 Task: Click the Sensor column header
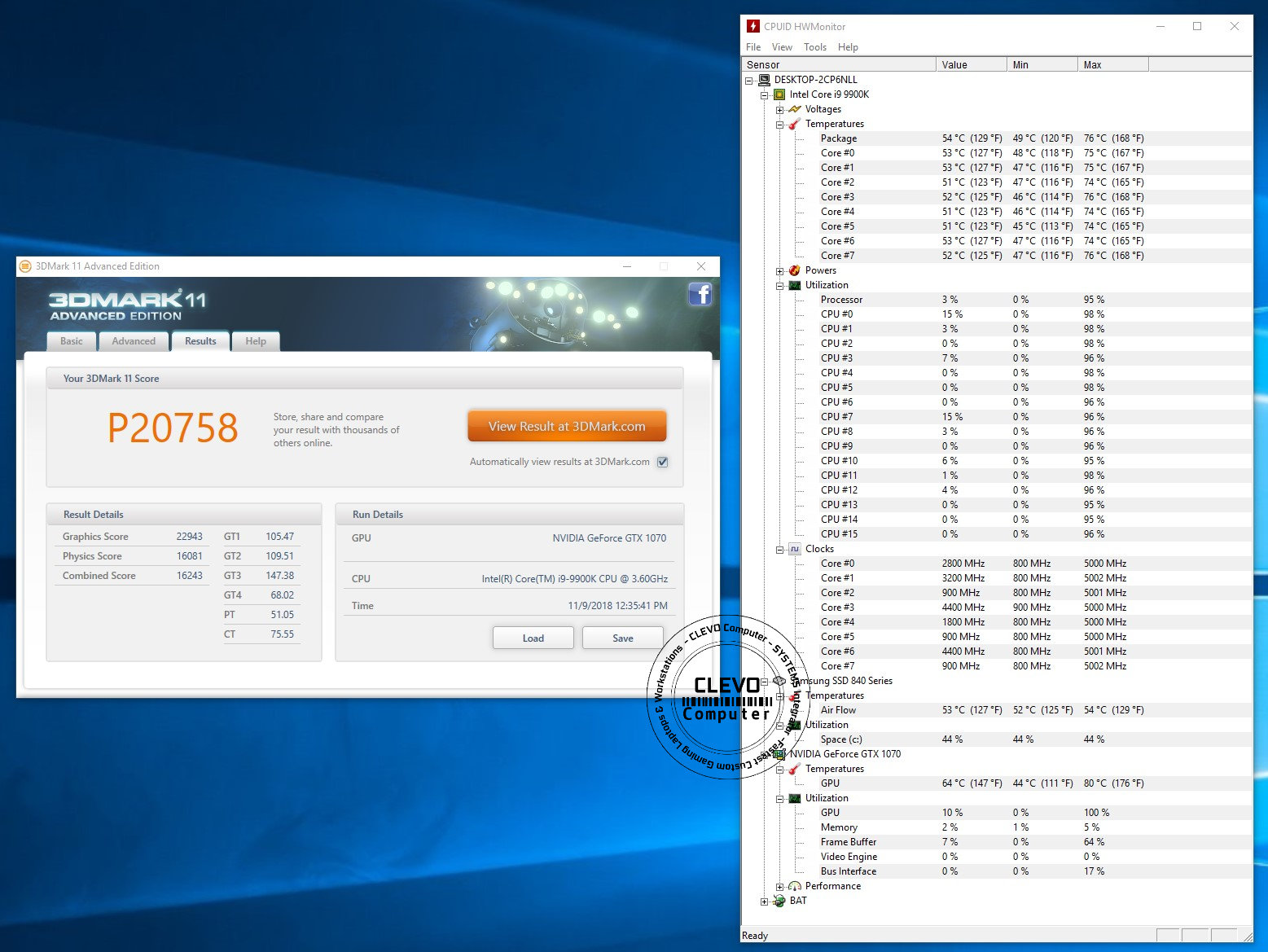pyautogui.click(x=839, y=64)
